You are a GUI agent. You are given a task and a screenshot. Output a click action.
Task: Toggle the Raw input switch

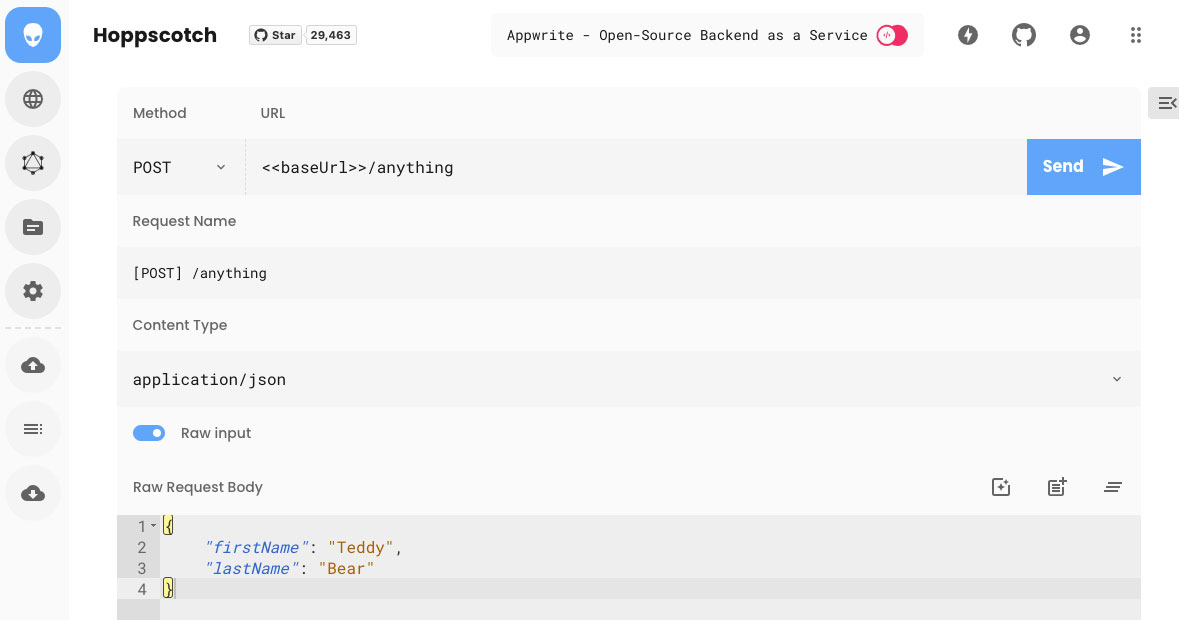coord(149,433)
